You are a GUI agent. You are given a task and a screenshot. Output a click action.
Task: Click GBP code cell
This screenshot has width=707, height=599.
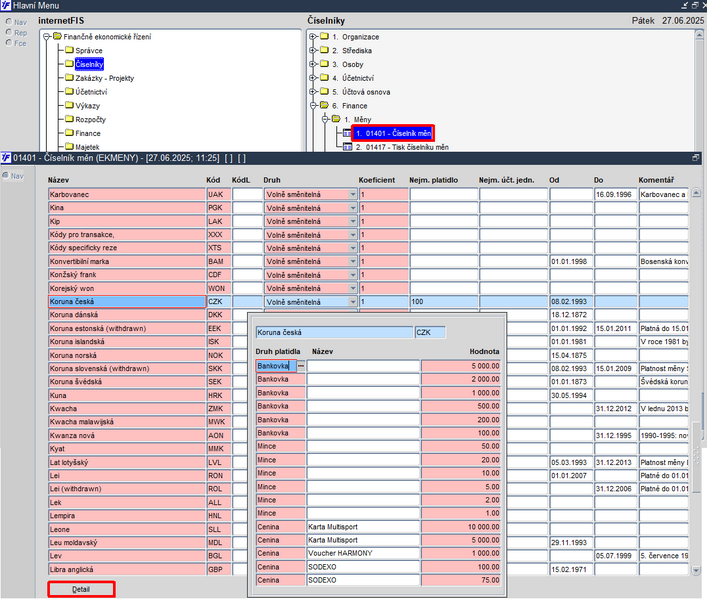pos(219,569)
